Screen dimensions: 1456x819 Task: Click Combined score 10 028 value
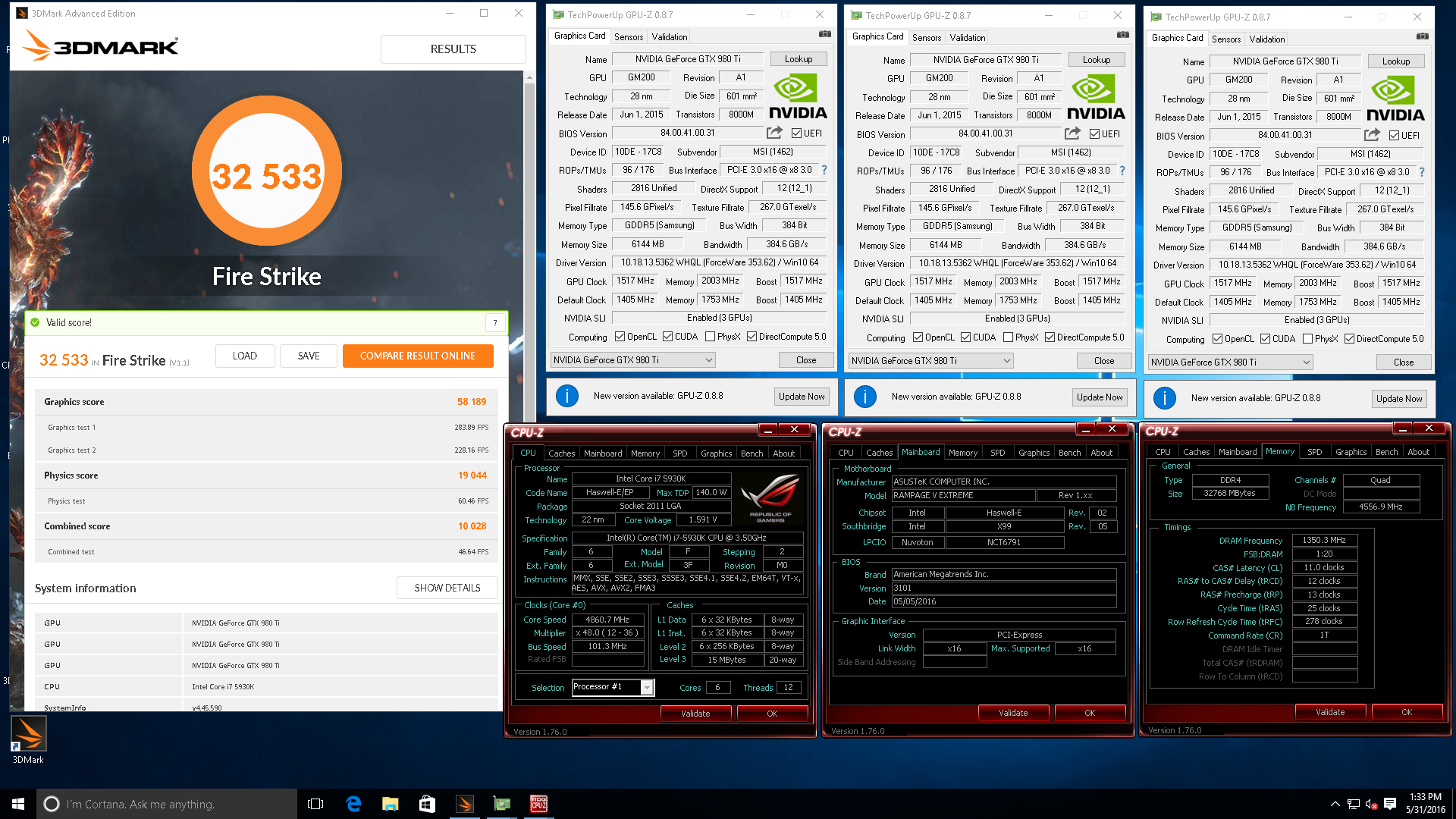(472, 526)
